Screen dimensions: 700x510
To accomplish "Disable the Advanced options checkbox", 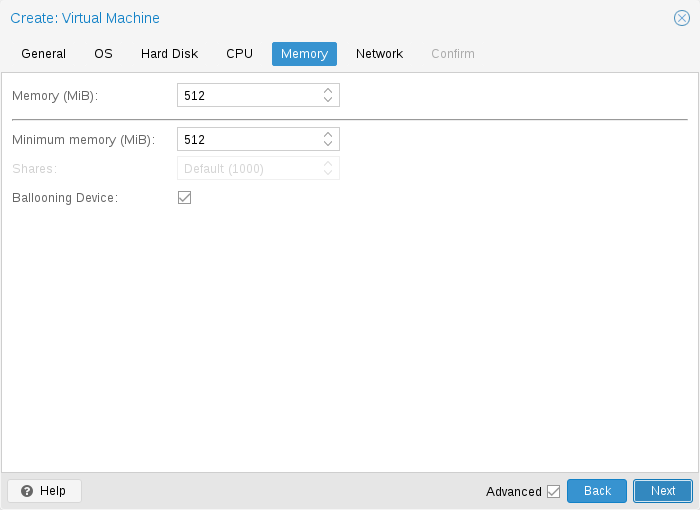I will pyautogui.click(x=554, y=491).
